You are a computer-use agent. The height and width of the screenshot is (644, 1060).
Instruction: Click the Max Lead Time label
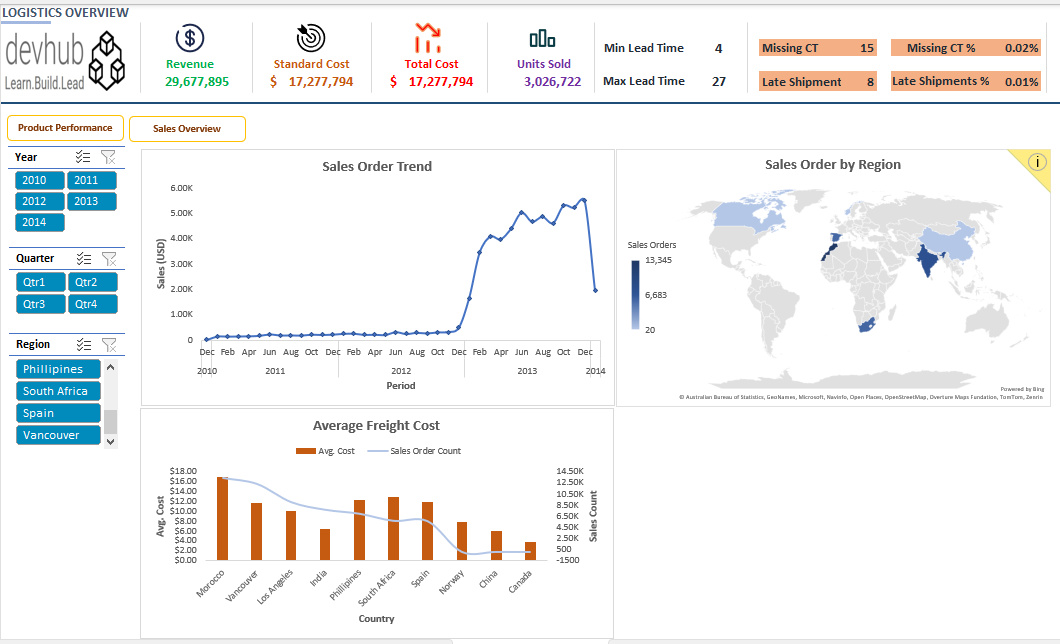tap(644, 81)
